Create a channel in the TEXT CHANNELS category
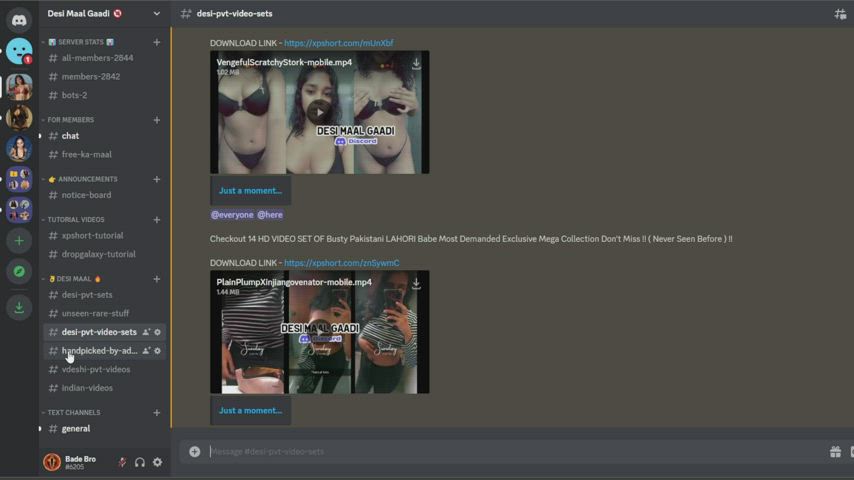 (x=157, y=413)
